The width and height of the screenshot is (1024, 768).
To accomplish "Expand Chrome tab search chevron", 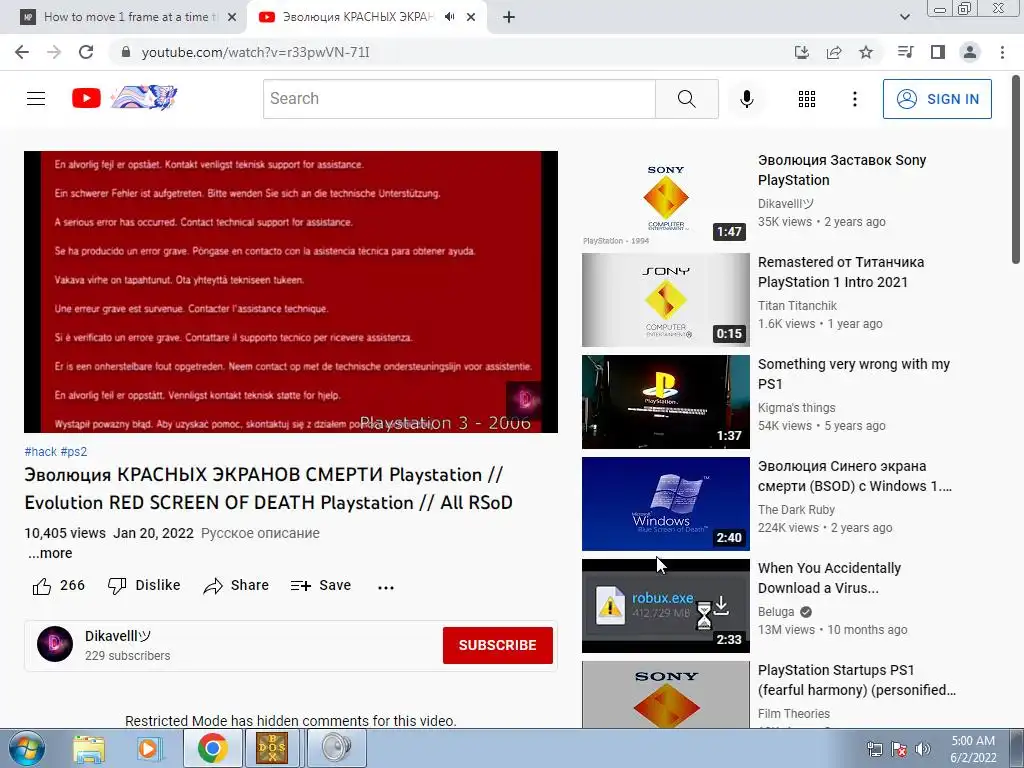I will [x=904, y=17].
